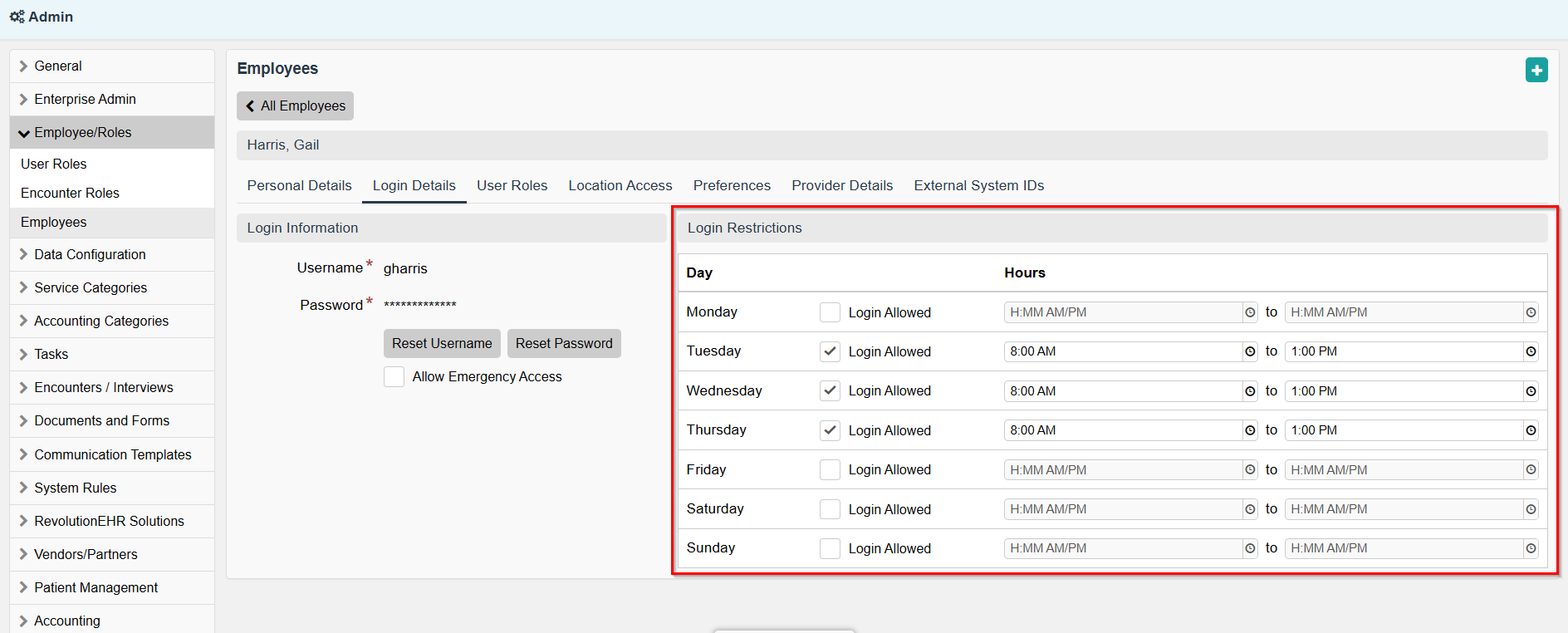This screenshot has height=633, width=1568.
Task: Enable Login Allowed for Monday
Action: (x=830, y=312)
